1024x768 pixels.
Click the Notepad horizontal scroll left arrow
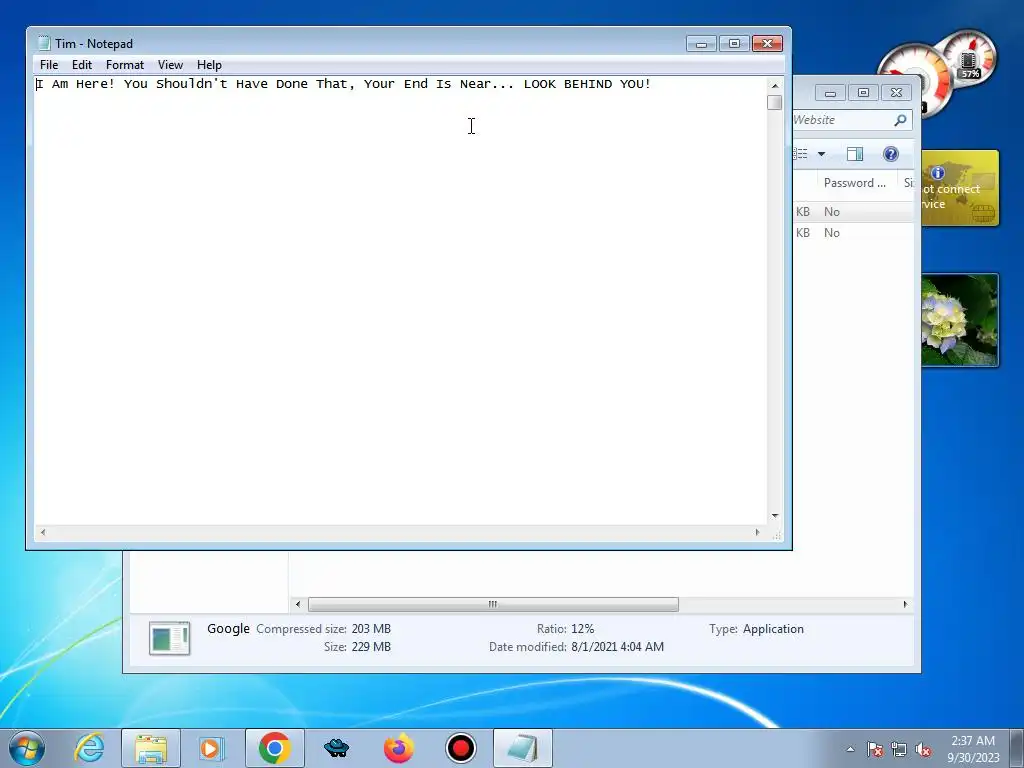click(43, 532)
